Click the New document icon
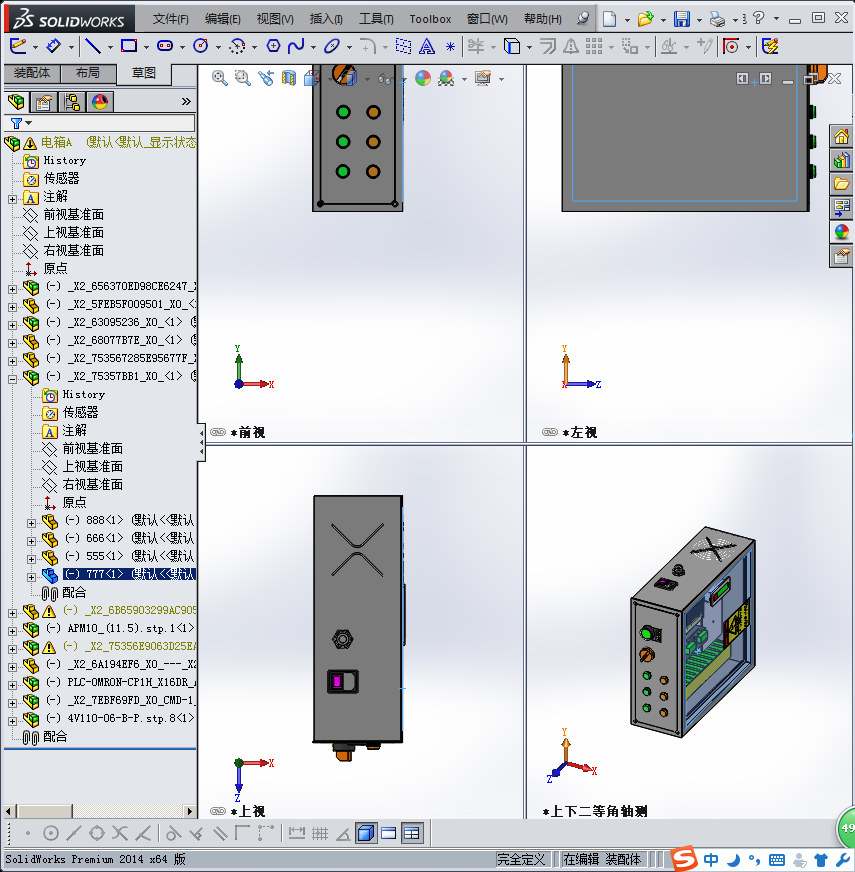This screenshot has height=872, width=855. 610,19
